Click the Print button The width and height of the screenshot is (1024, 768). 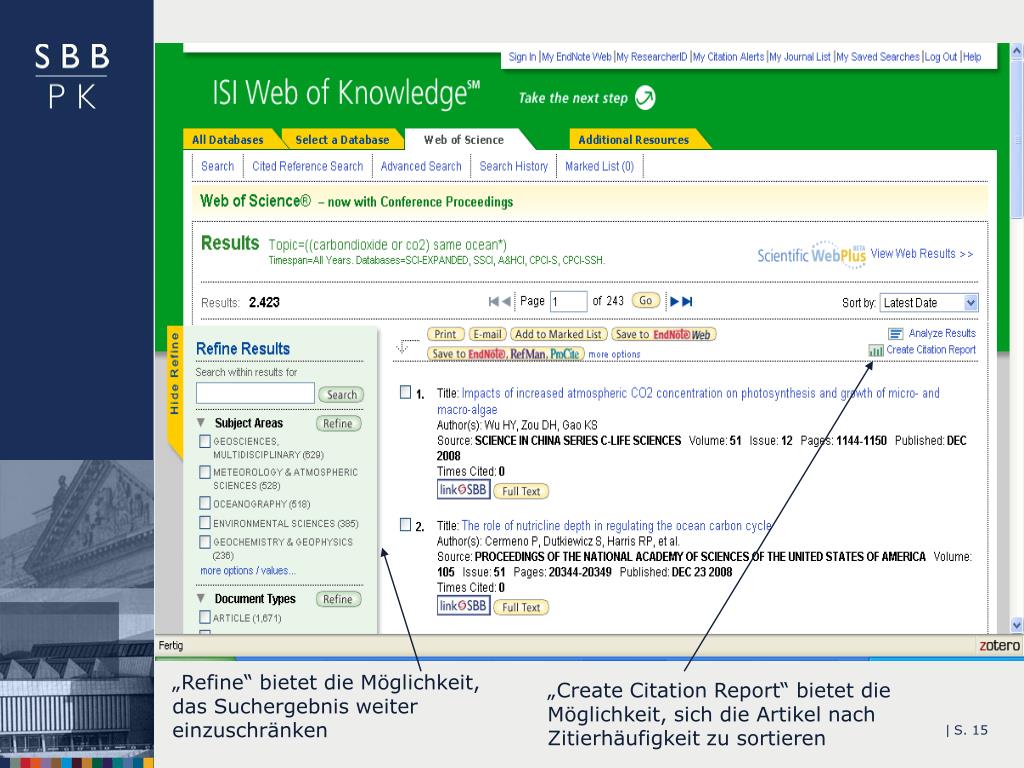(x=445, y=334)
